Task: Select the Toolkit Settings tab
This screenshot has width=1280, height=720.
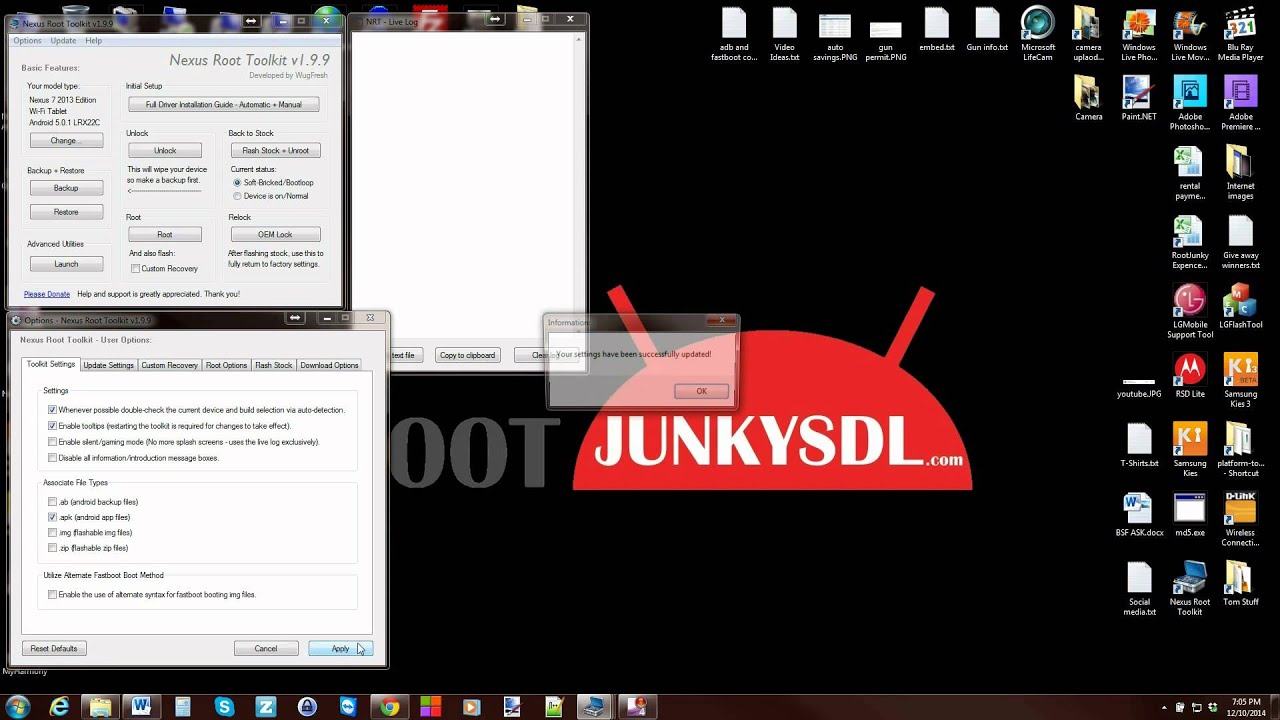Action: (51, 364)
